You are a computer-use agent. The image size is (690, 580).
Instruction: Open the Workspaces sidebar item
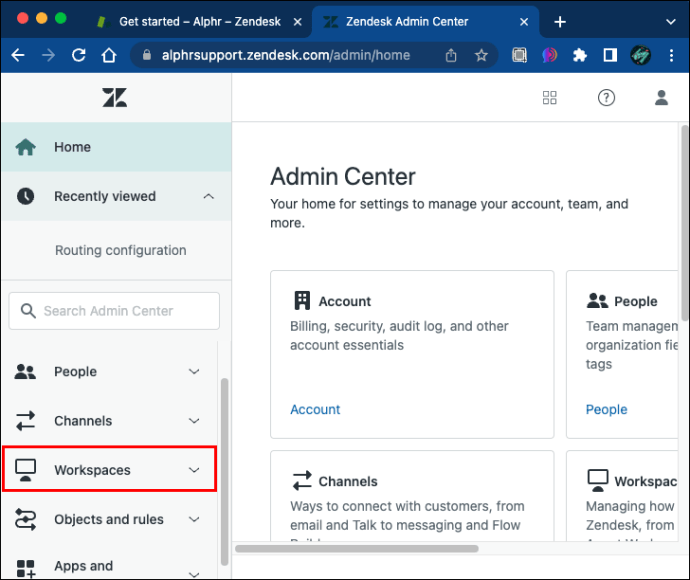pyautogui.click(x=109, y=469)
